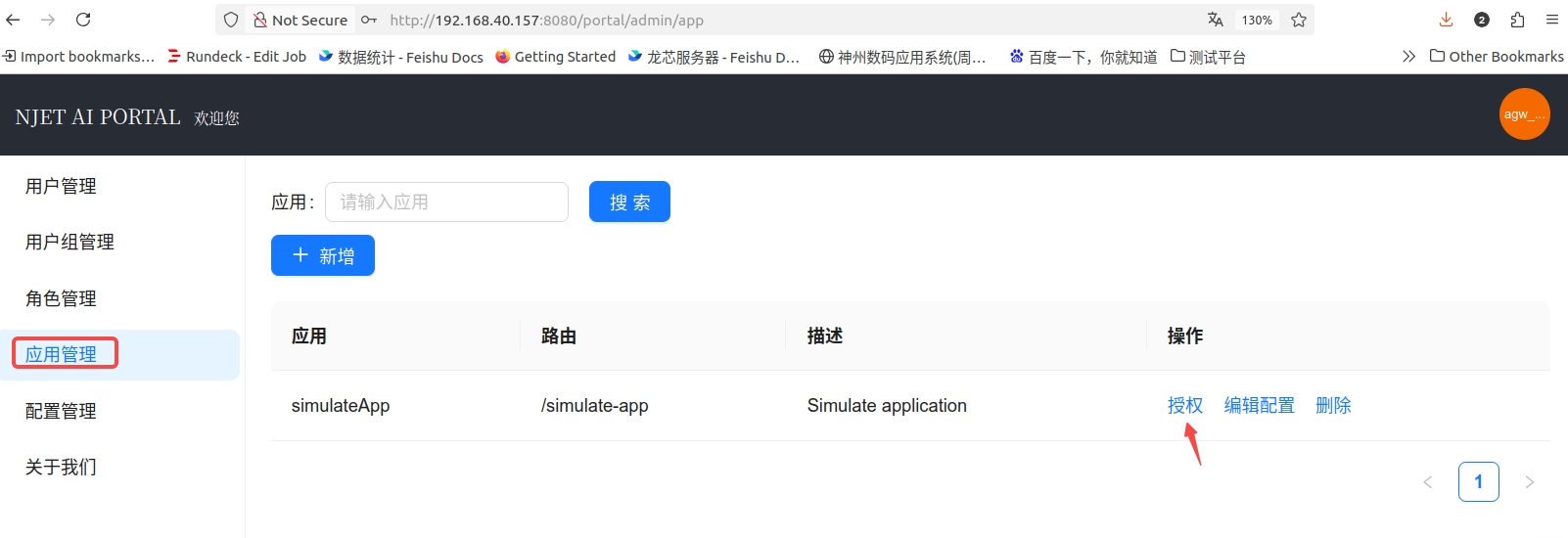Click 删除 link for simulateApp
The height and width of the screenshot is (538, 1568).
[1333, 405]
